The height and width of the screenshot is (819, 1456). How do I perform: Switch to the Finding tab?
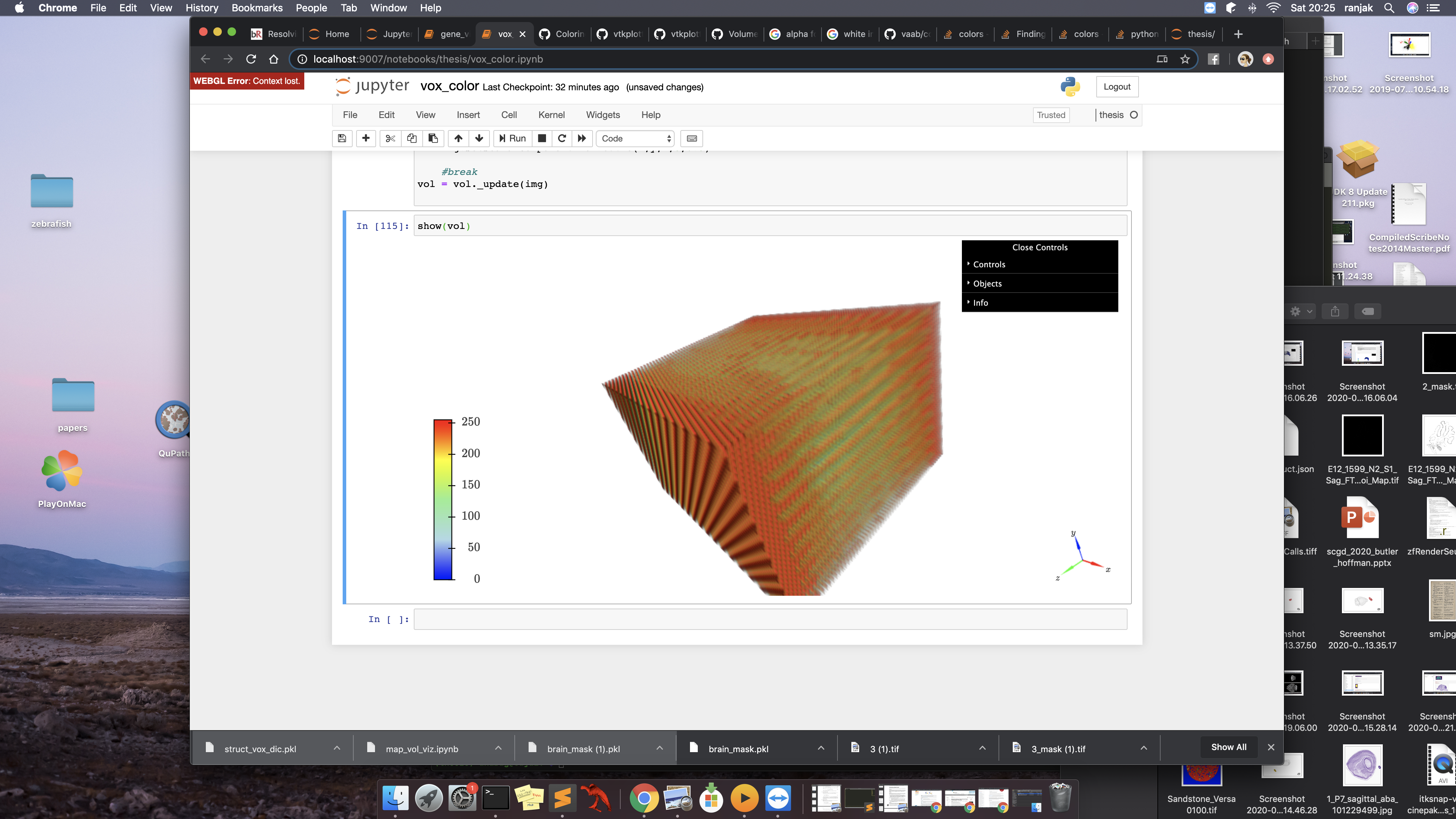pos(1023,34)
